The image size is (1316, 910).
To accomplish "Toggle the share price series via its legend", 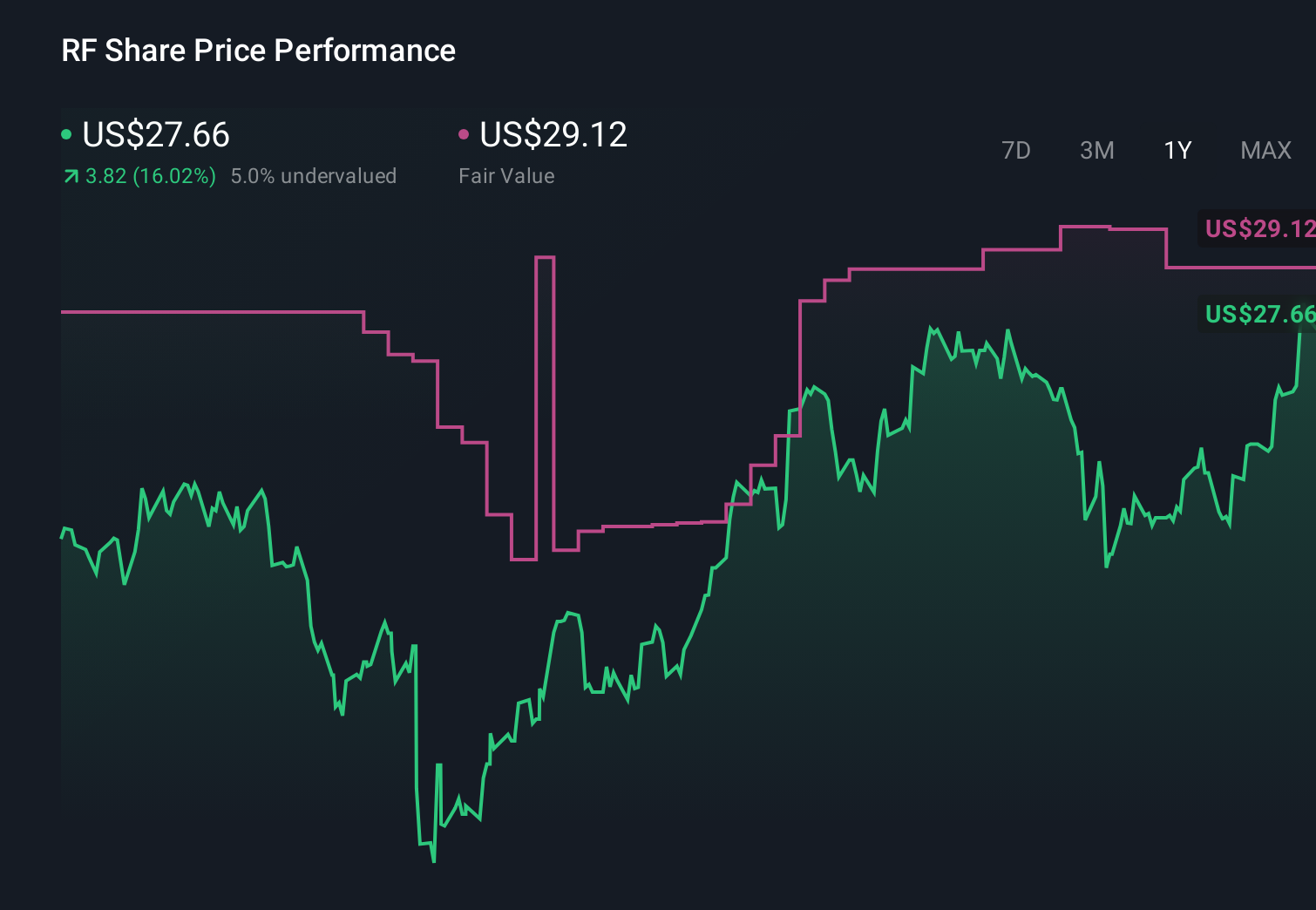I will [x=153, y=135].
